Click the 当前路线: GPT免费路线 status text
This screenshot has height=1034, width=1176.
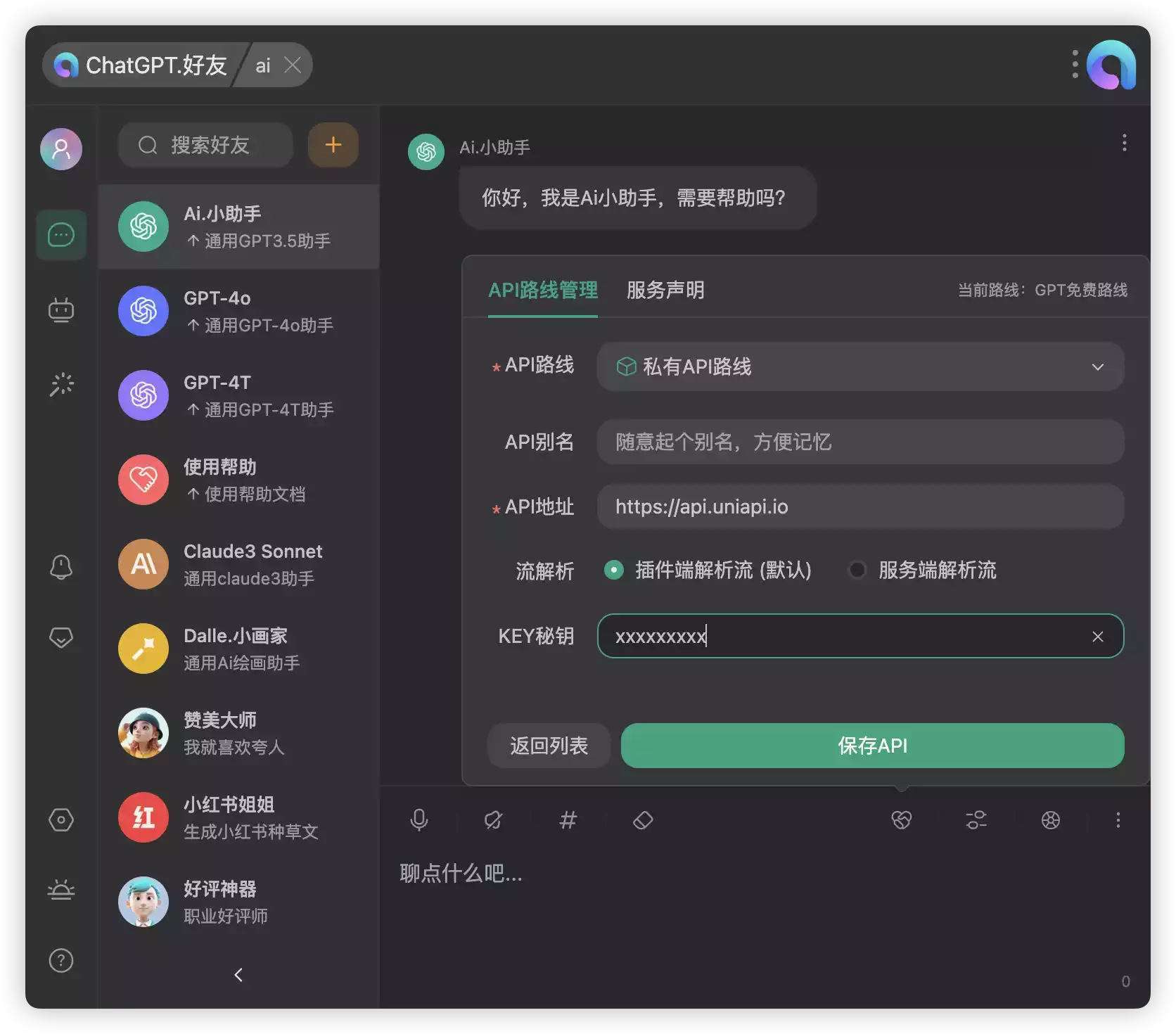(1042, 290)
